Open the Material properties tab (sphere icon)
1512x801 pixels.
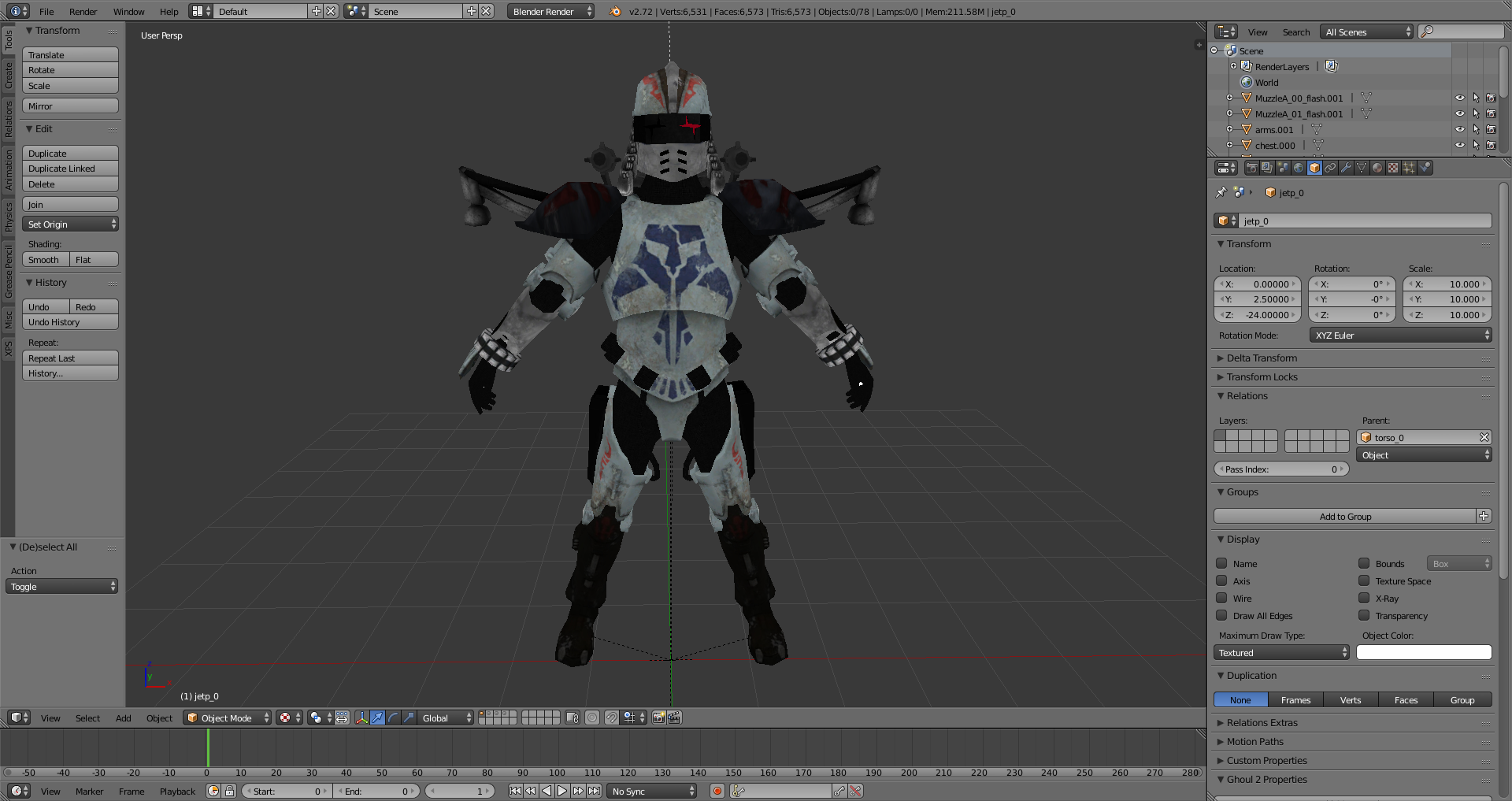(1377, 168)
